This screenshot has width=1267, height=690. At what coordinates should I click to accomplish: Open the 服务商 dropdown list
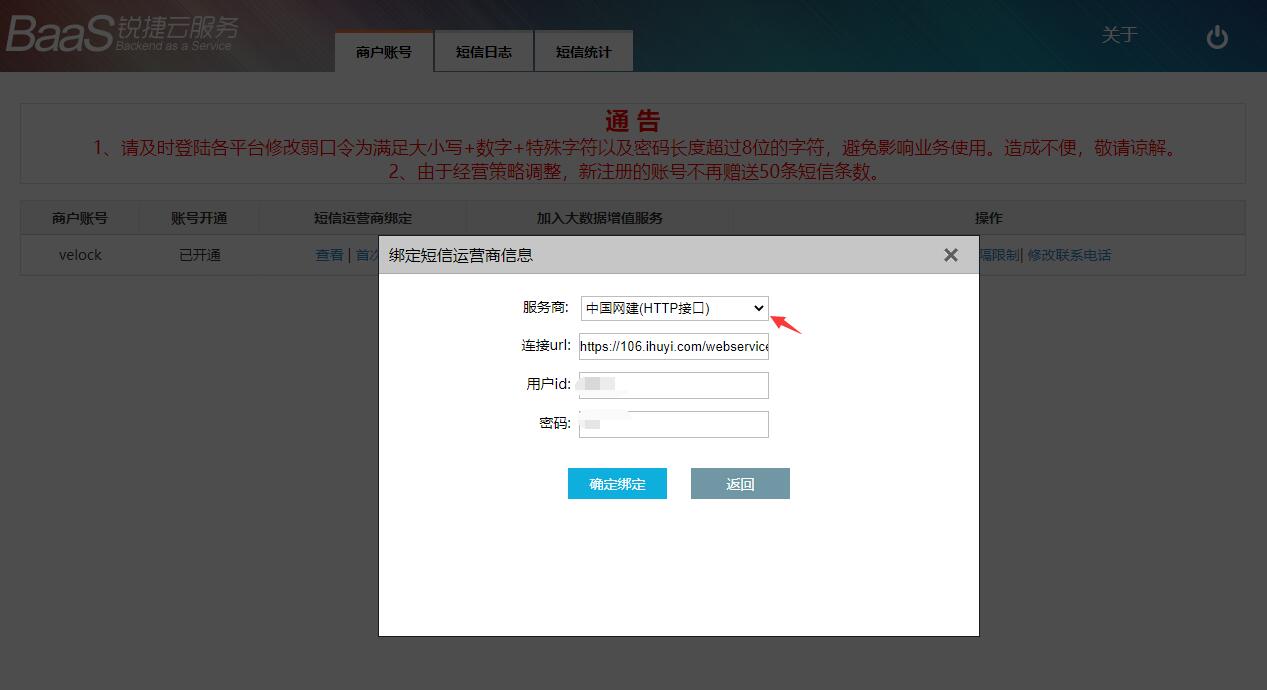pos(674,308)
